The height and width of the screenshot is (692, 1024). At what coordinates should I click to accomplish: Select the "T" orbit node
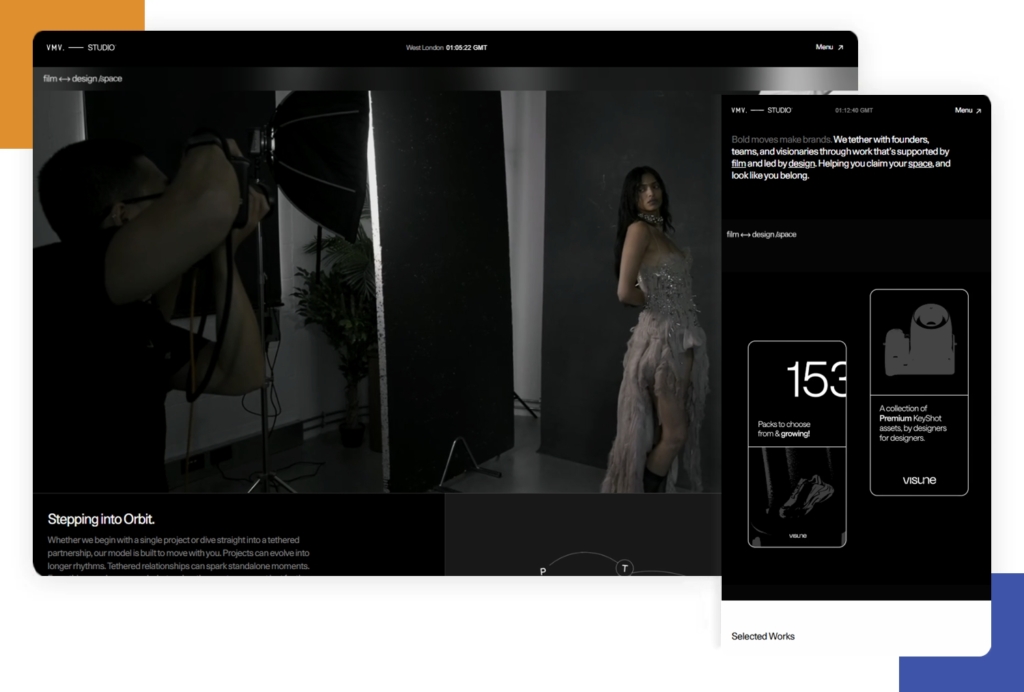coord(624,567)
